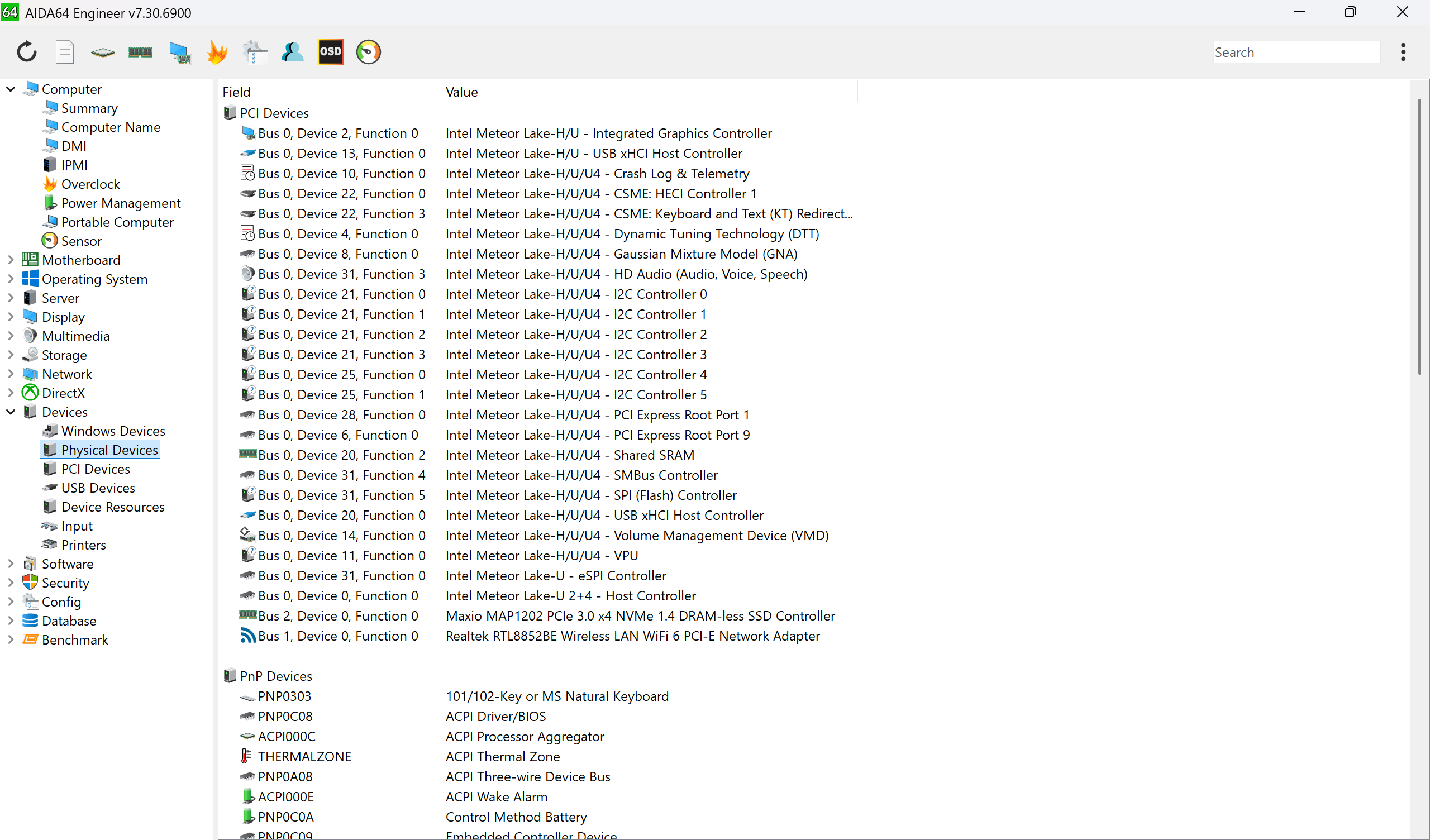
Task: Open the OSD panel icon
Action: 330,52
